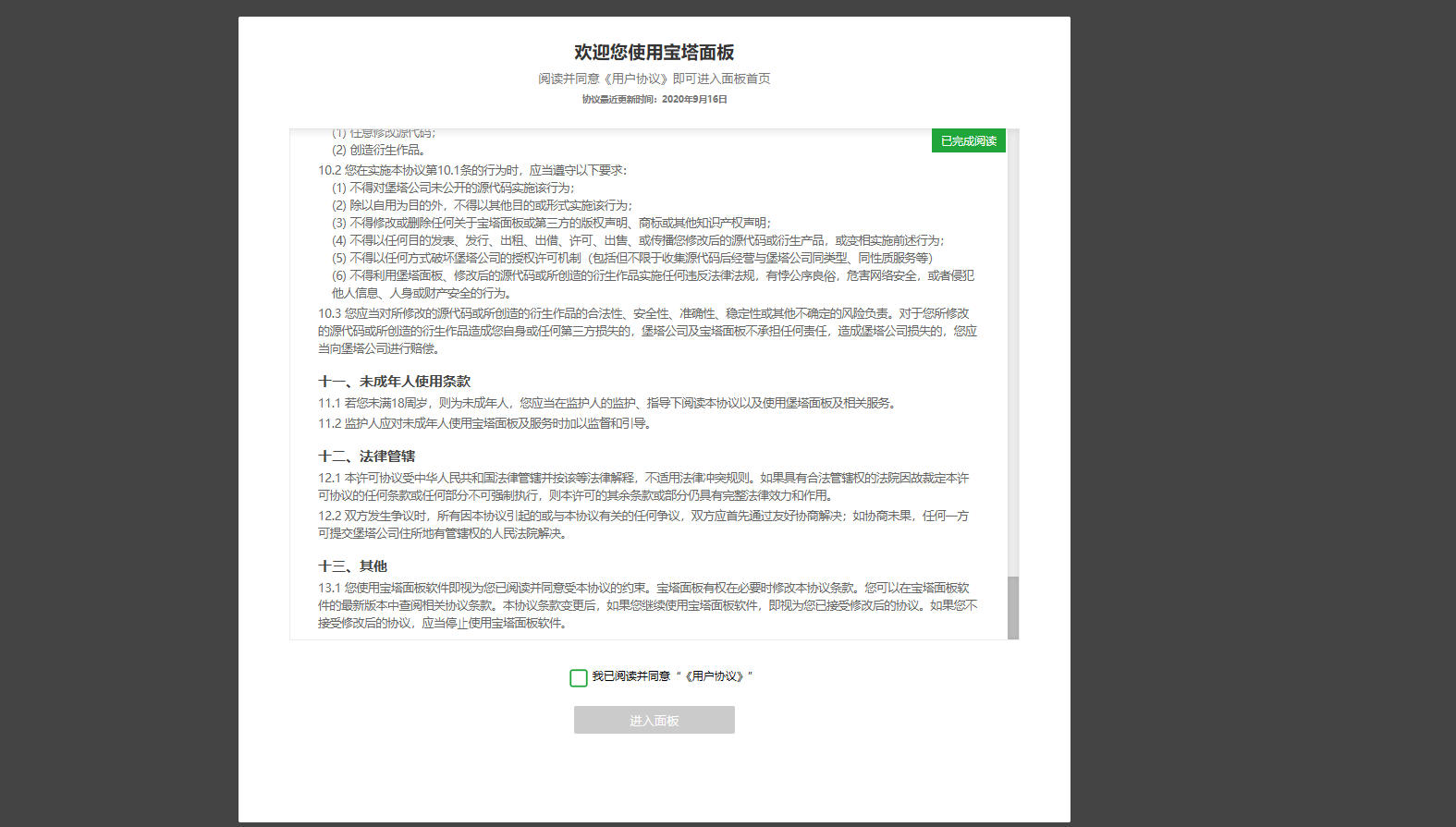
Task: Click item (6) about violating laws
Action: tap(653, 285)
